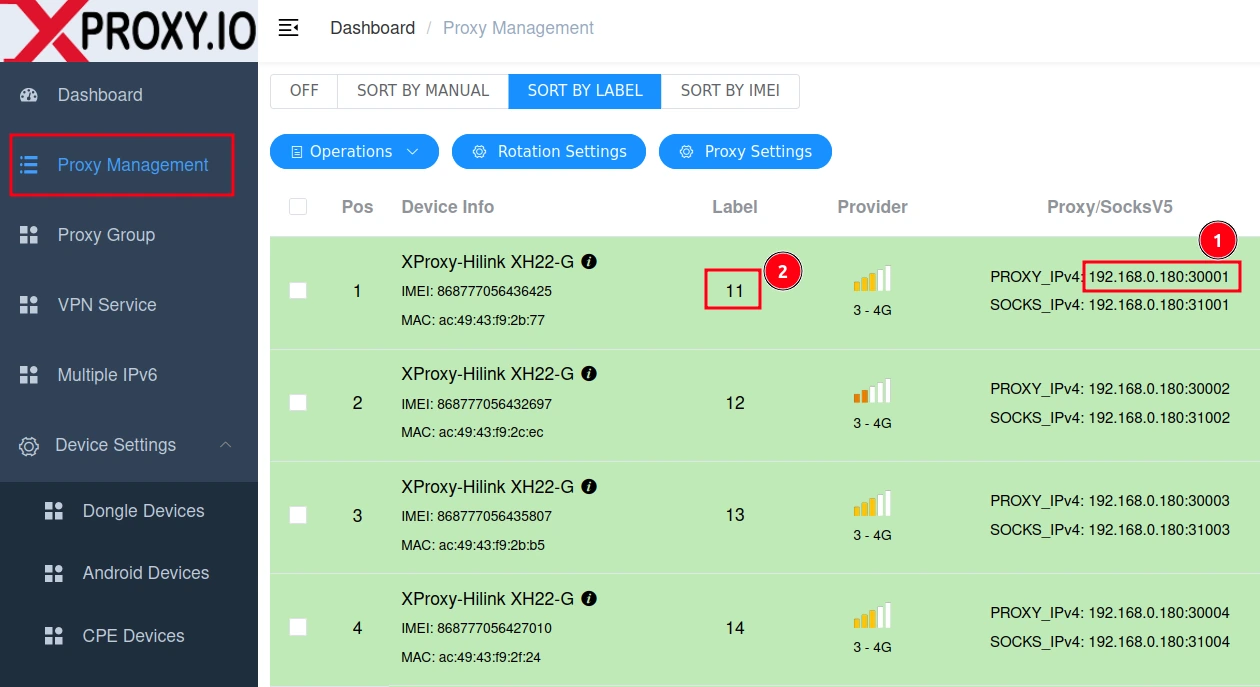The height and width of the screenshot is (687, 1260).
Task: Open Rotation Settings
Action: (x=549, y=152)
